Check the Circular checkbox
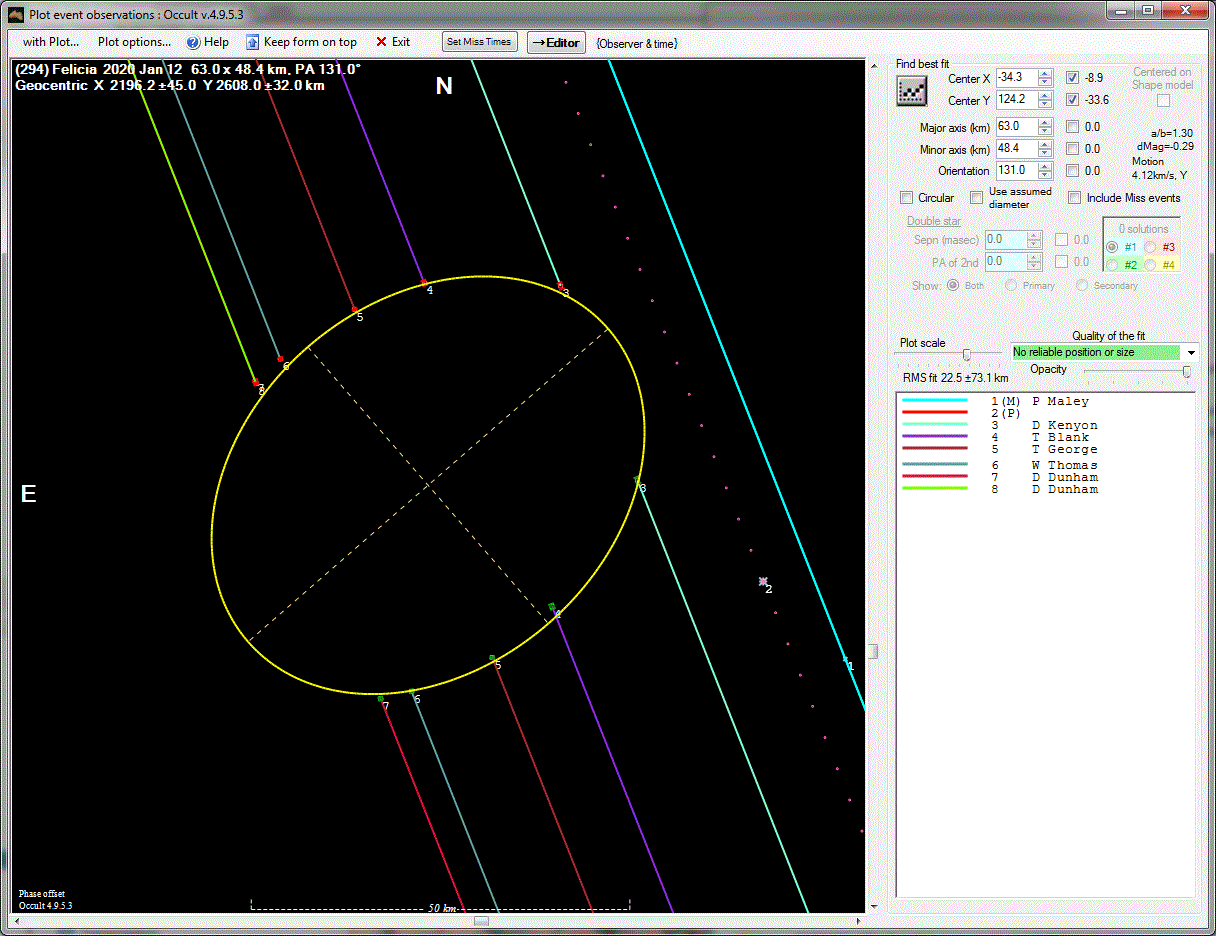This screenshot has height=936, width=1216. [907, 198]
